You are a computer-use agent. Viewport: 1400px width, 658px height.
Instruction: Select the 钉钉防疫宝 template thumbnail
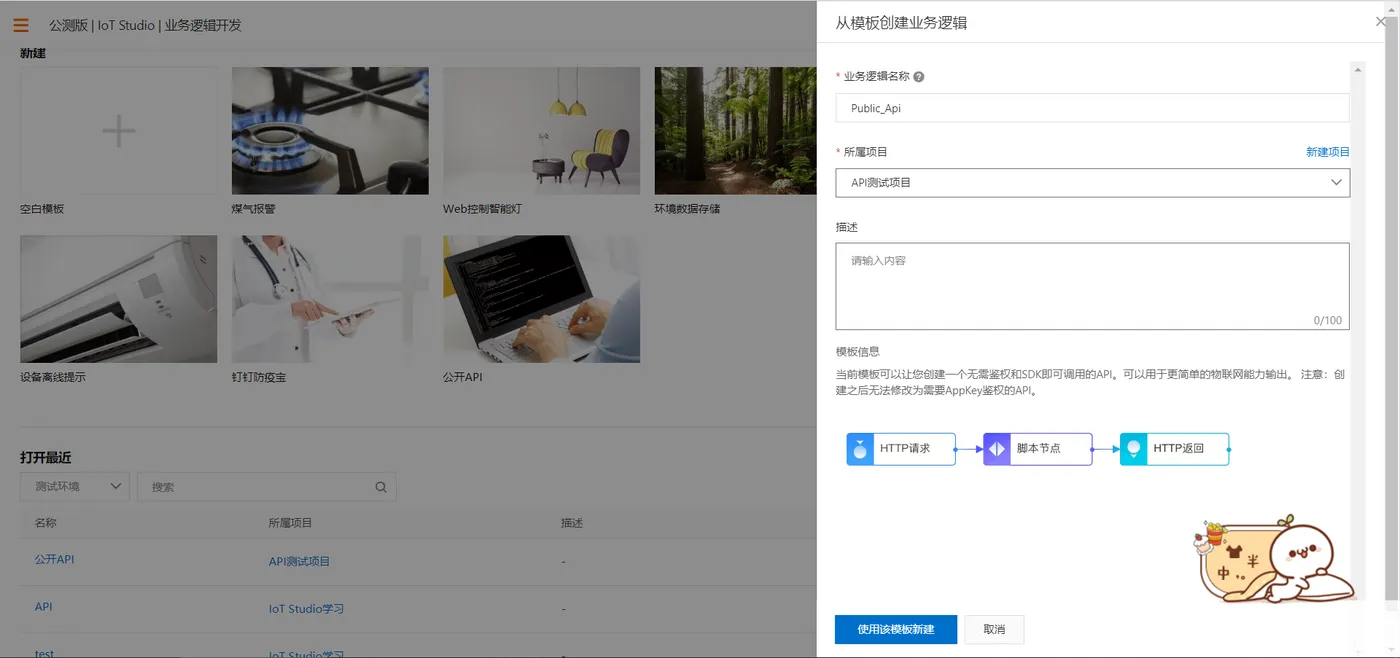point(330,299)
